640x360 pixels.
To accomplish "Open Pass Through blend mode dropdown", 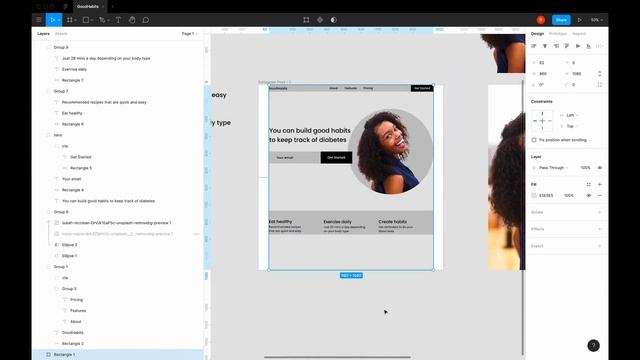I will 551,168.
